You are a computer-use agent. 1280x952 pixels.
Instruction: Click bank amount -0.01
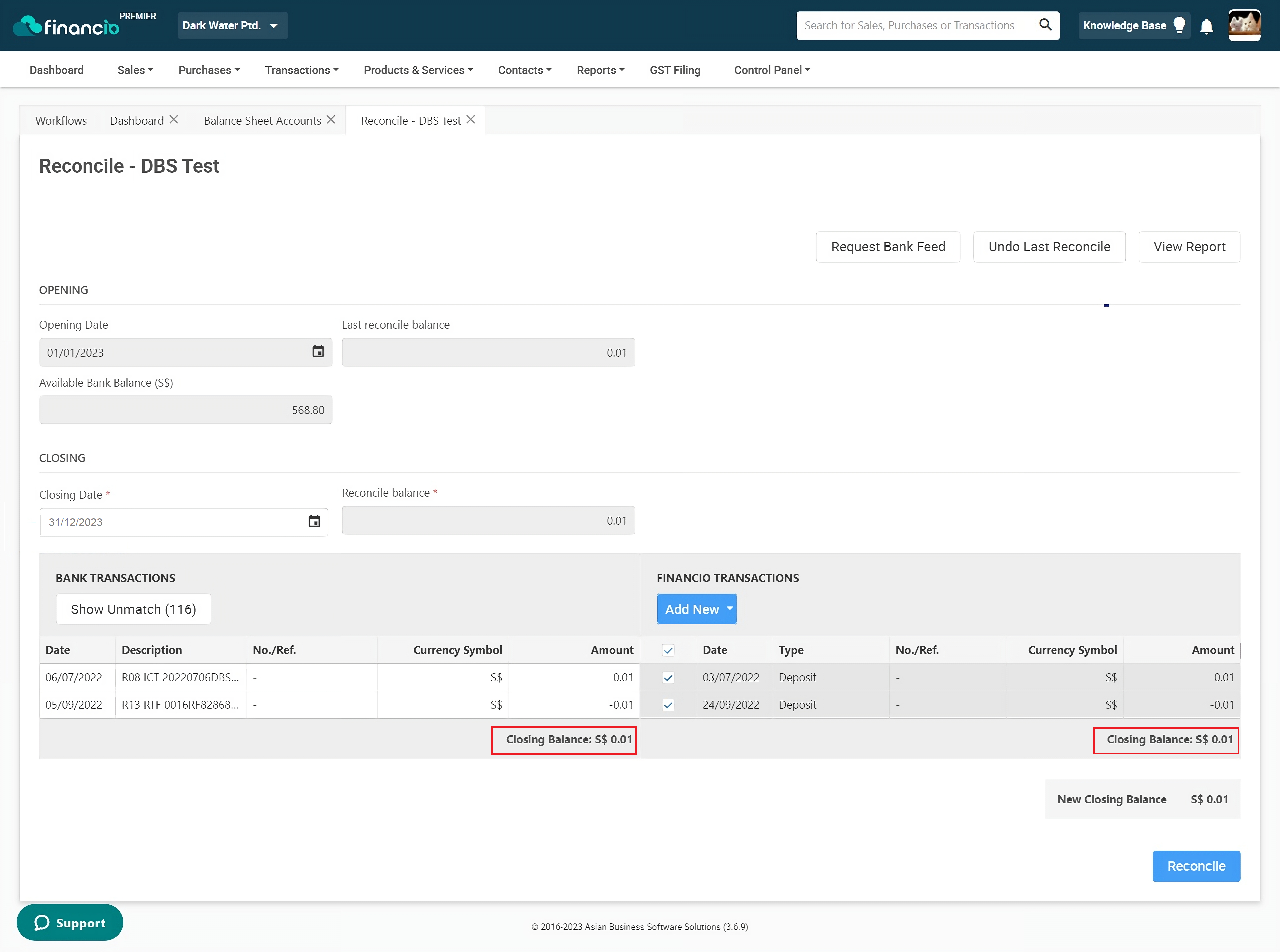pos(621,705)
